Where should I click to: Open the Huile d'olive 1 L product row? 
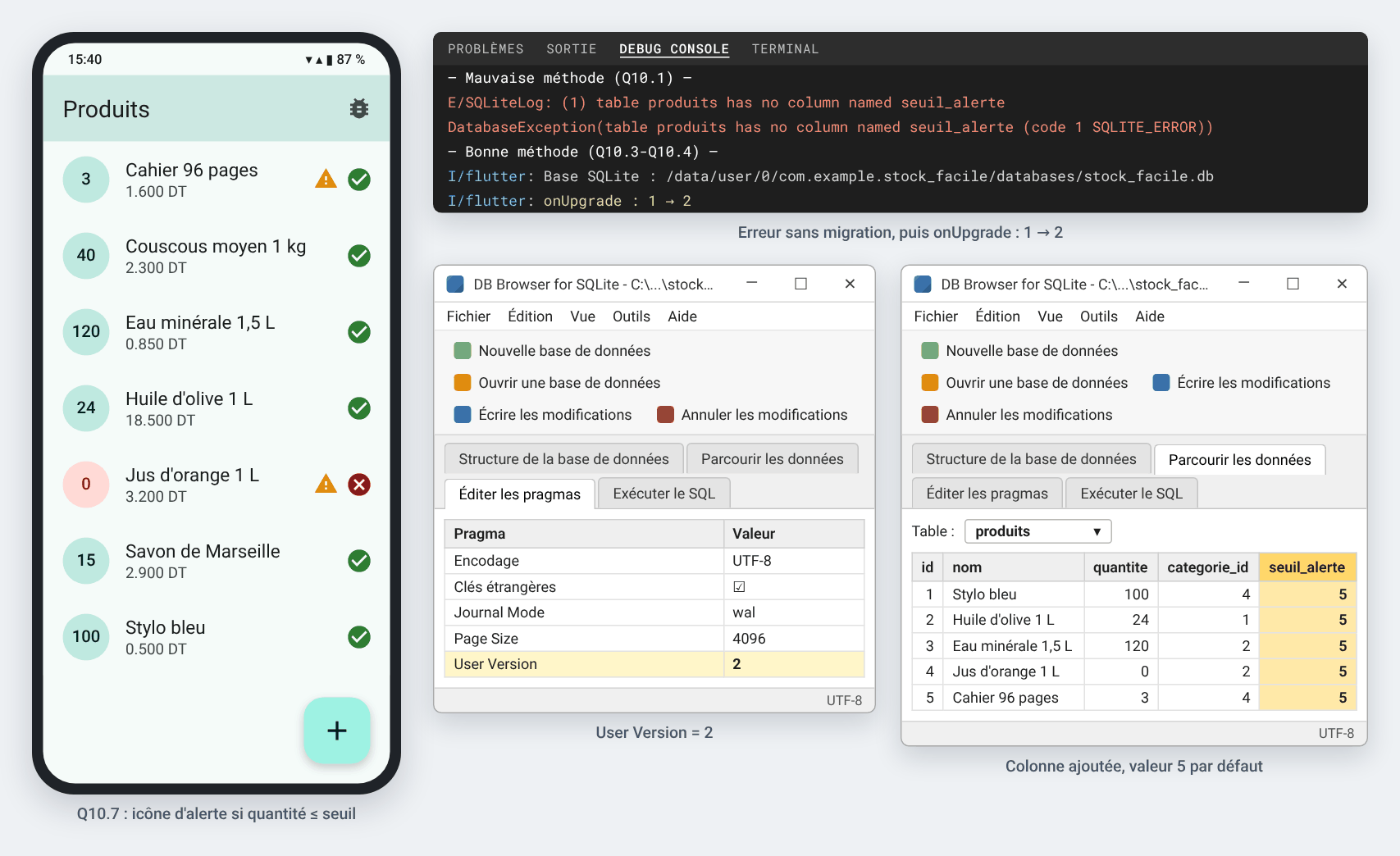(217, 408)
